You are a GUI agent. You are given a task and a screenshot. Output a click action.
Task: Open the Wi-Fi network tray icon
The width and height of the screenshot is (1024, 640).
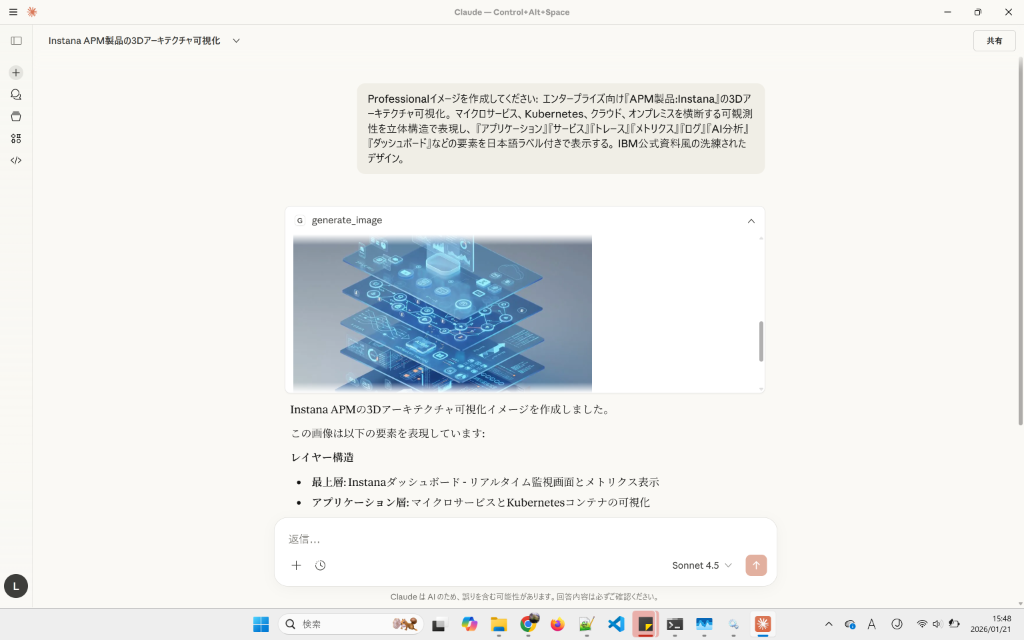coord(921,624)
